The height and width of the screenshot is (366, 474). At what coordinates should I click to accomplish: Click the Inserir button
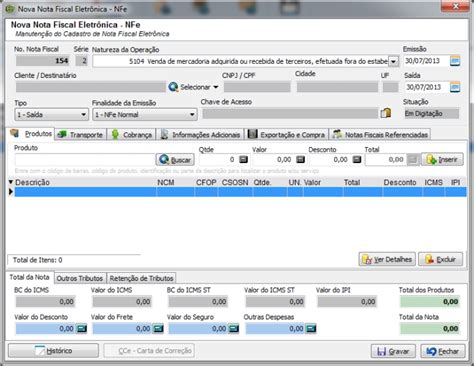tap(442, 160)
